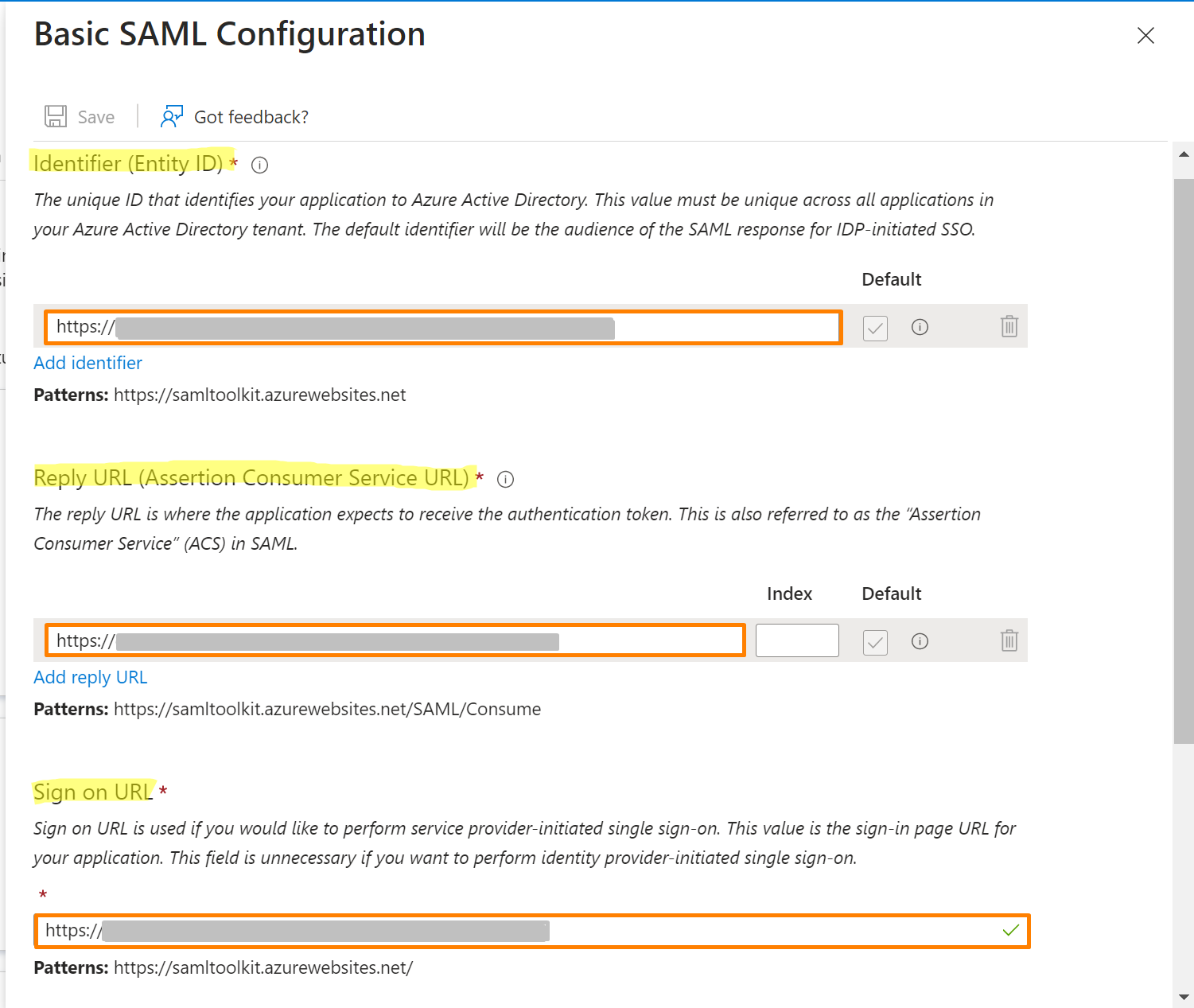This screenshot has width=1194, height=1008.
Task: Click the Add reply URL link
Action: (x=90, y=677)
